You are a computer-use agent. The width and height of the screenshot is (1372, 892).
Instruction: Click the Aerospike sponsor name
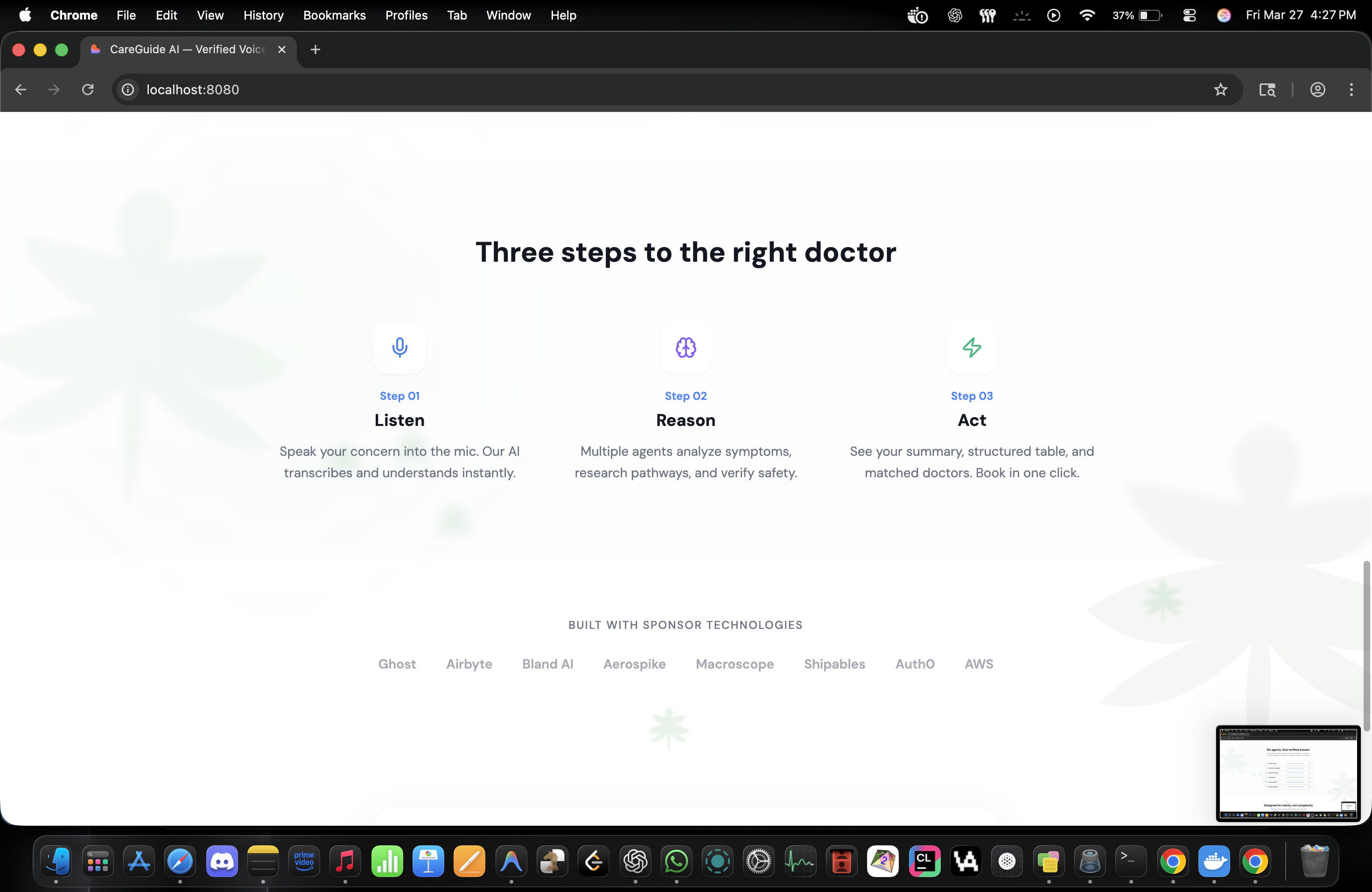pos(634,664)
